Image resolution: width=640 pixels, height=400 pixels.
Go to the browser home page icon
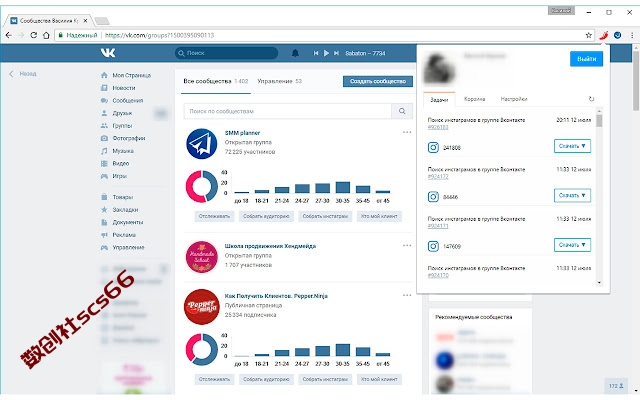46,35
